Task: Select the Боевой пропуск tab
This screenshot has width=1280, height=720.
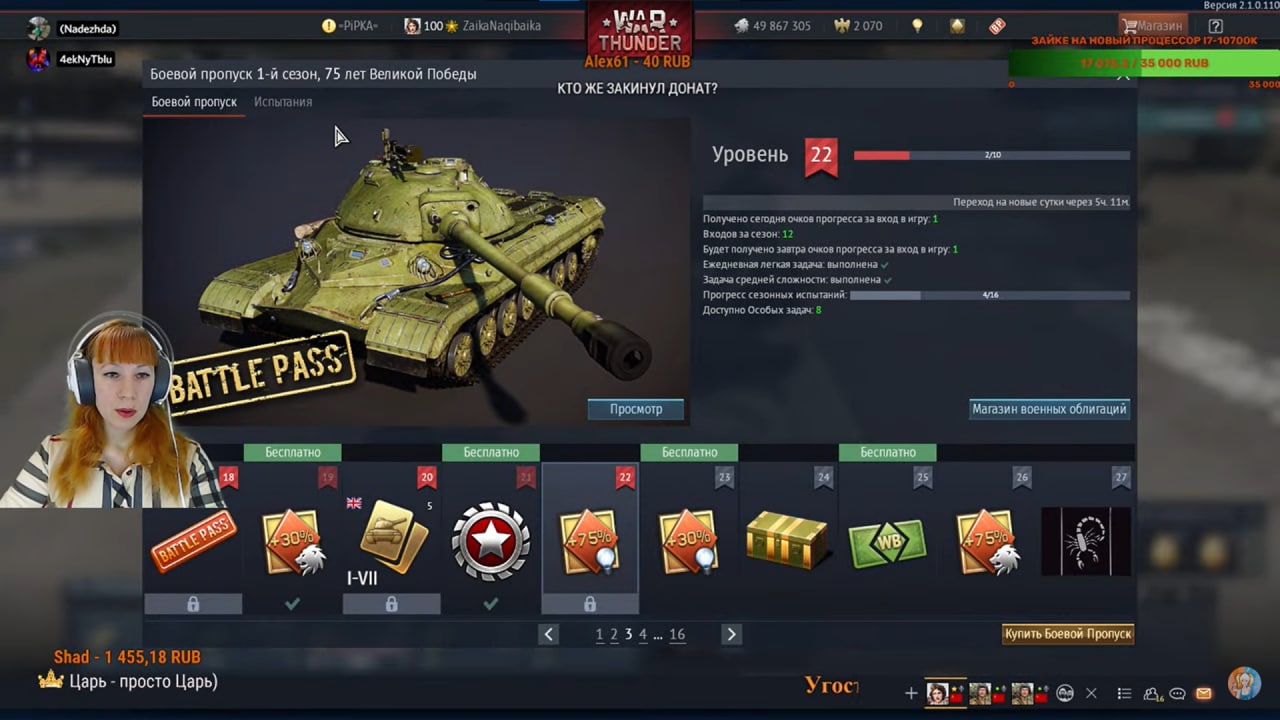Action: click(x=194, y=102)
